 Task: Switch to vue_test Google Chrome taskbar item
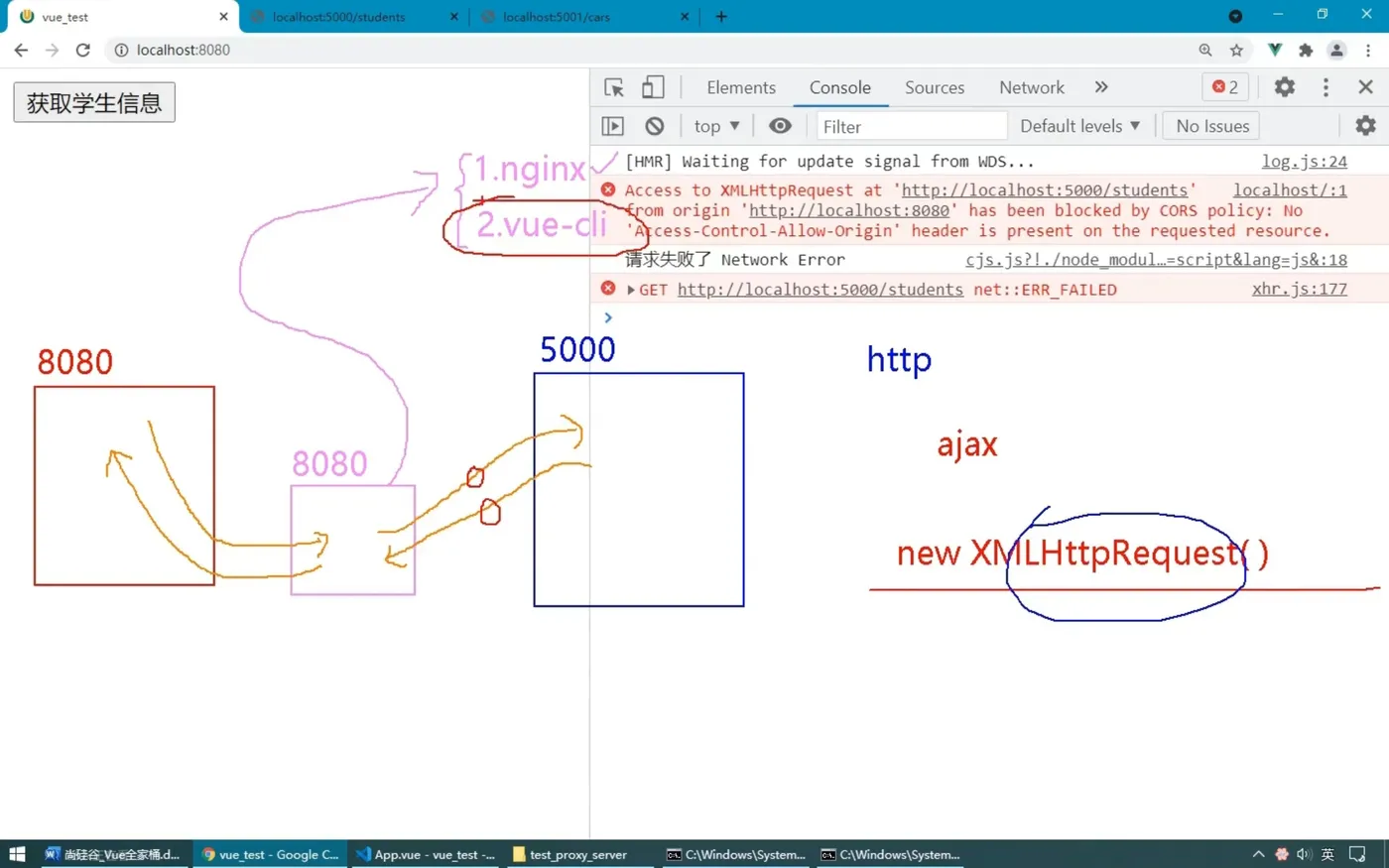(270, 854)
